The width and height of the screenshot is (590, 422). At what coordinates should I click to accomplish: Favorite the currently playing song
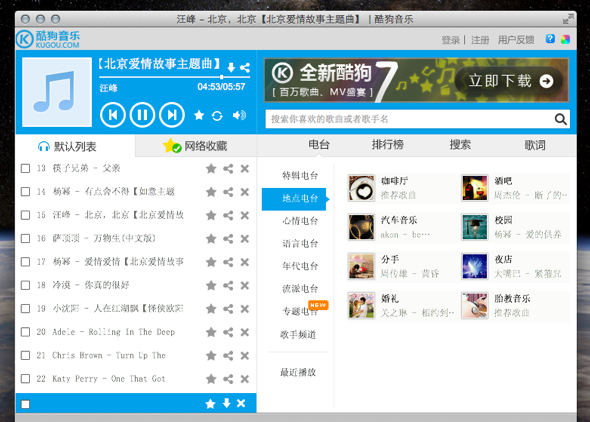pos(199,115)
